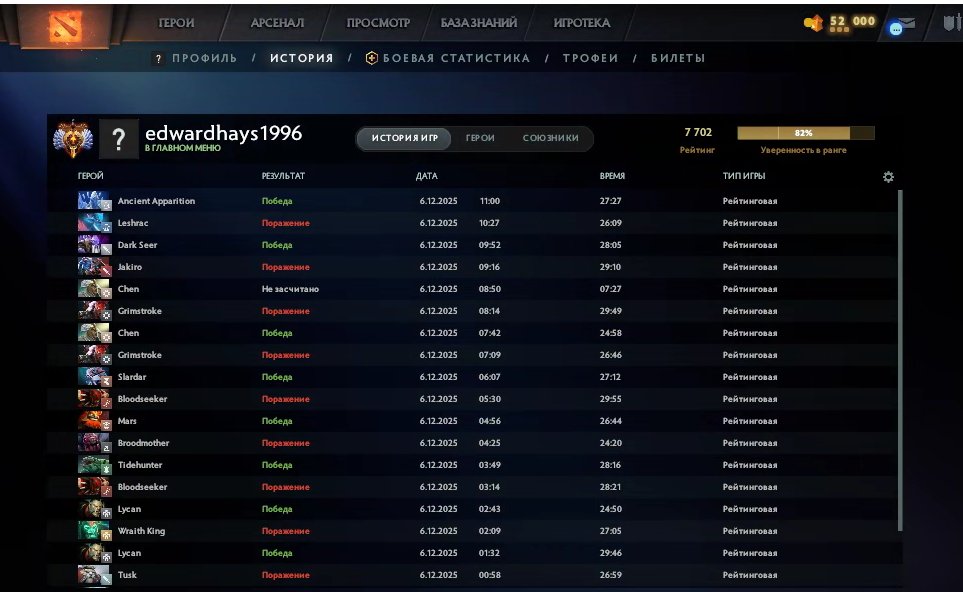Click the 82% rank confidence bar
Image resolution: width=963 pixels, height=592 pixels.
point(805,133)
